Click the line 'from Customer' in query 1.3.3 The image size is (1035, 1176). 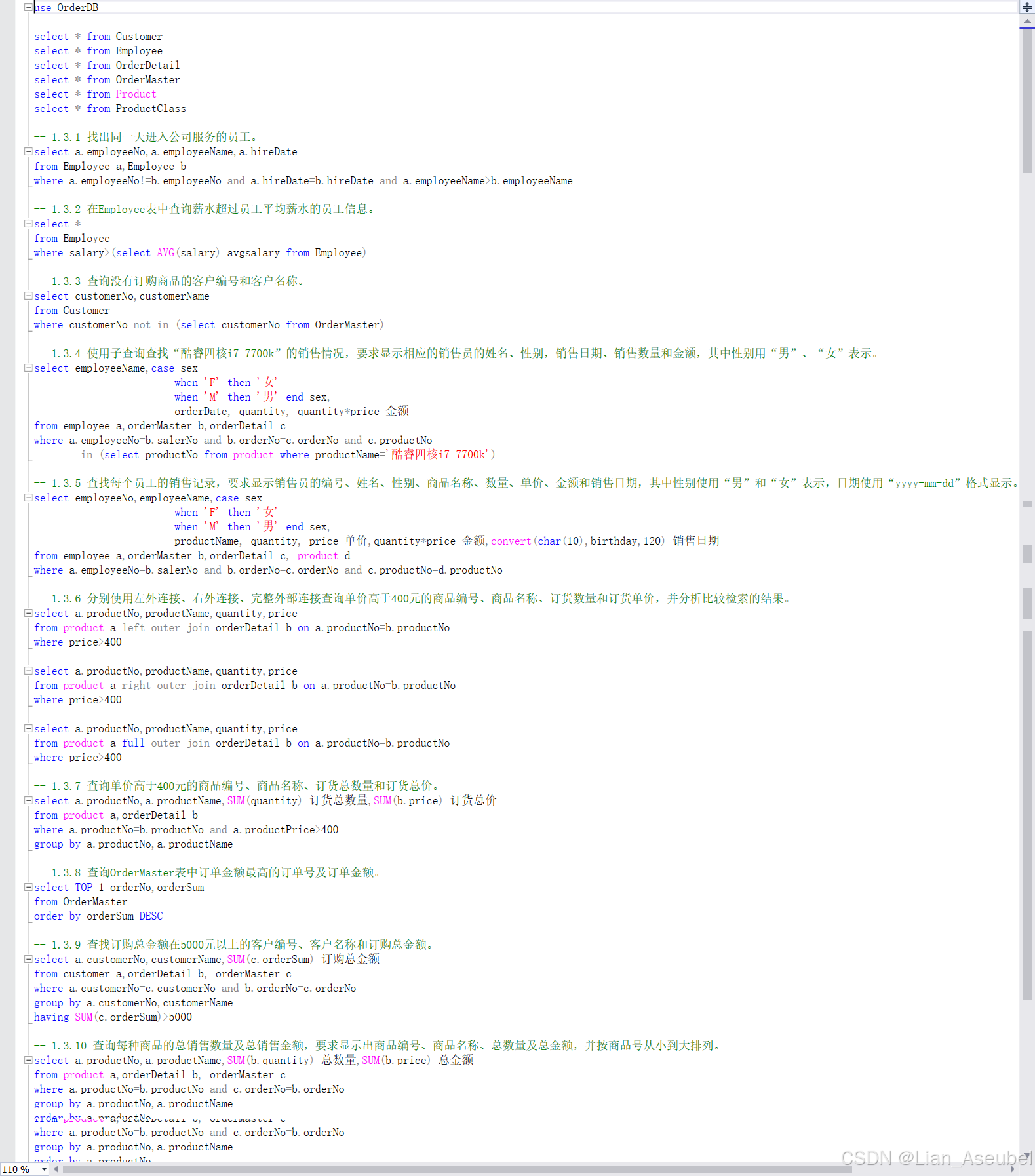point(72,311)
